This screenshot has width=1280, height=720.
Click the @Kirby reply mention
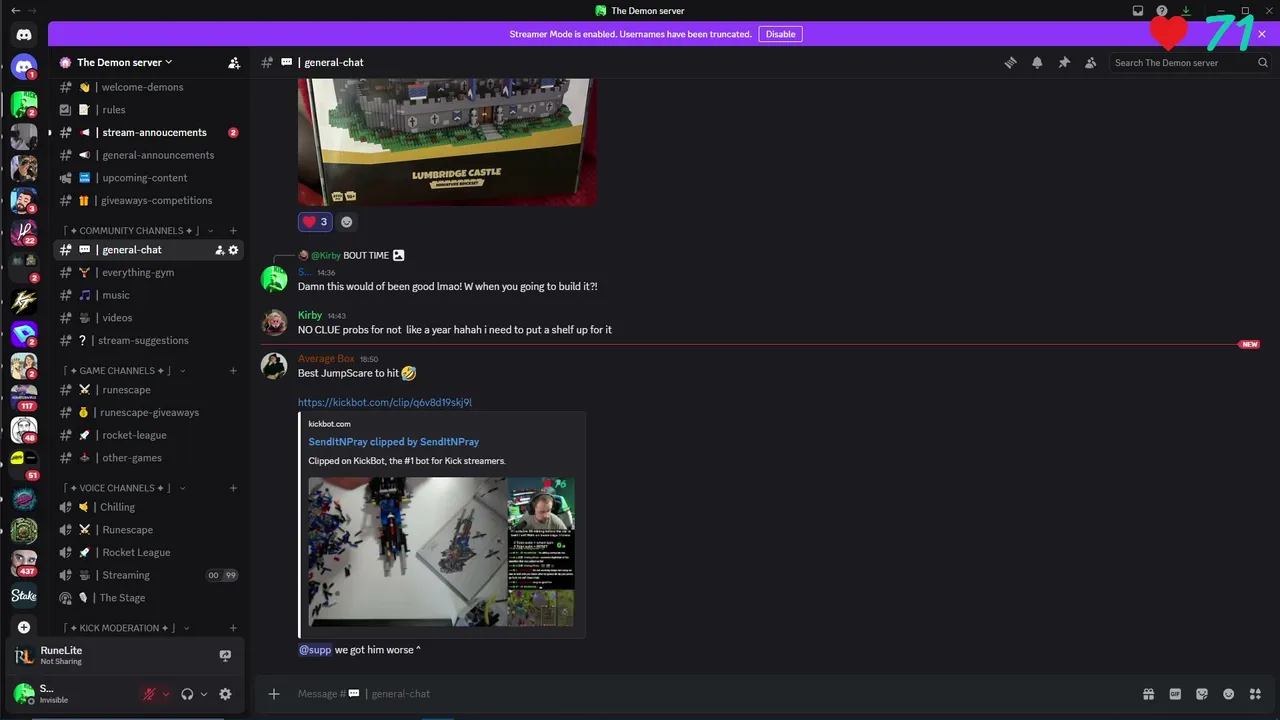point(326,255)
